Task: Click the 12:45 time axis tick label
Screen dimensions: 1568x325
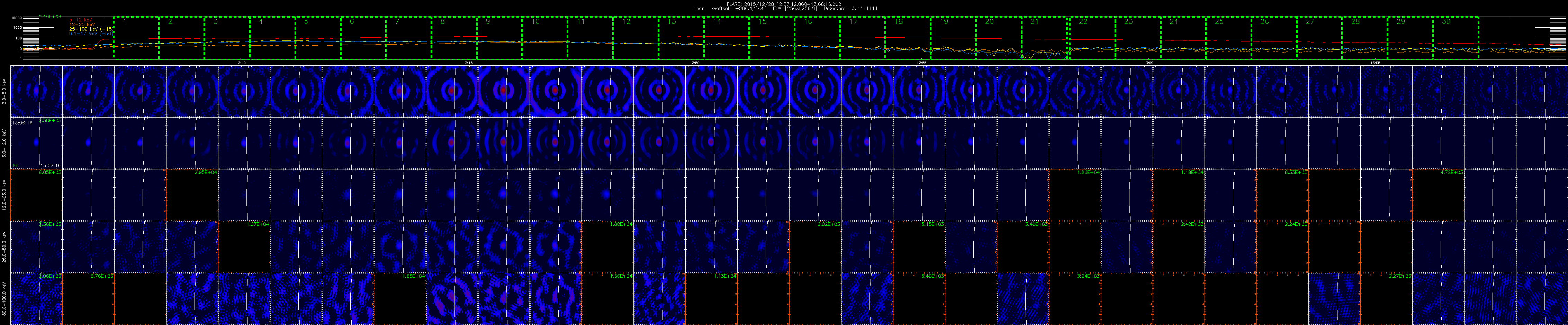Action: [x=468, y=63]
